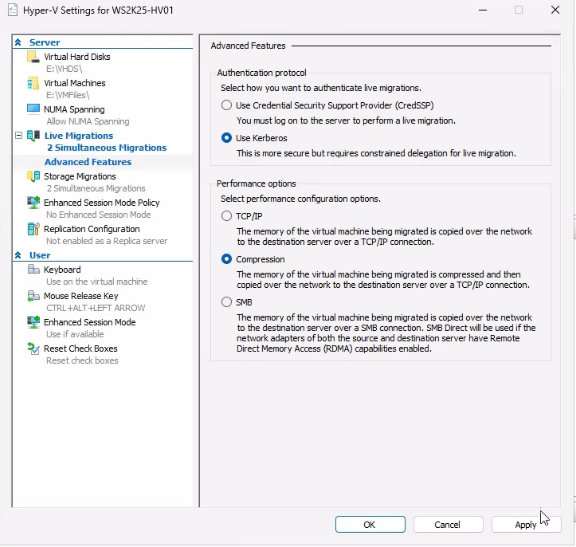Screen dimensions: 576x547
Task: Open the Keyboard user setting
Action: tap(62, 270)
